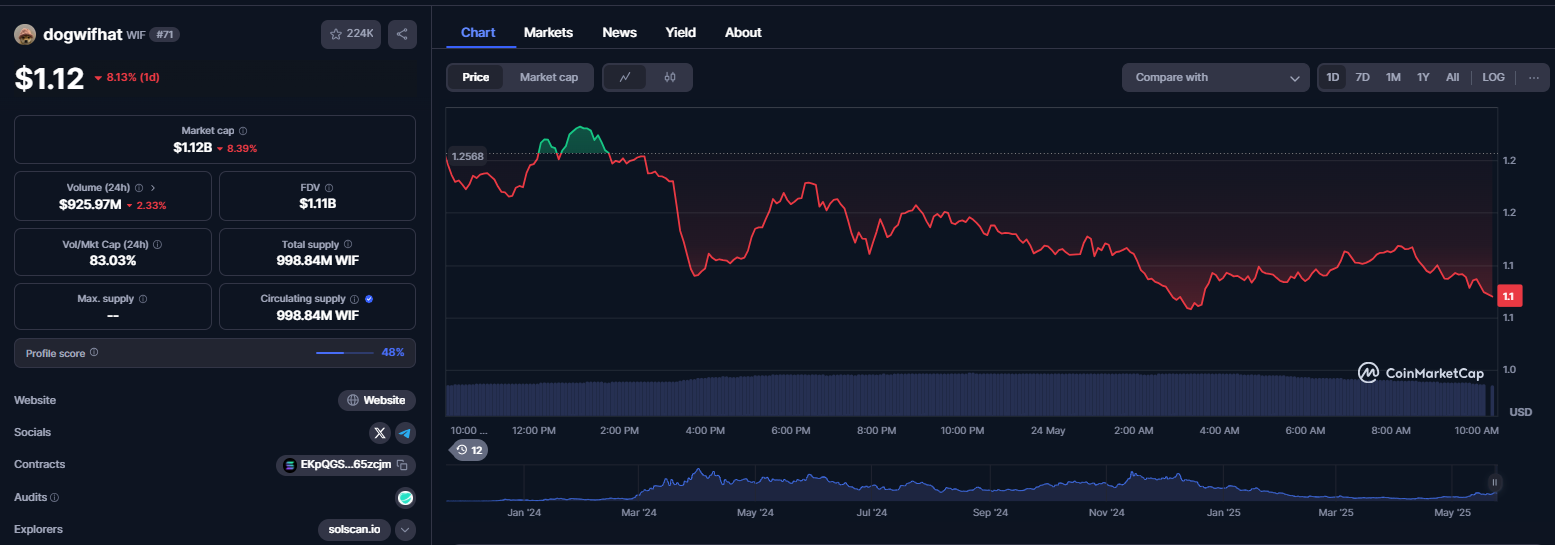Open the Telegram social icon
The width and height of the screenshot is (1555, 545).
point(405,433)
